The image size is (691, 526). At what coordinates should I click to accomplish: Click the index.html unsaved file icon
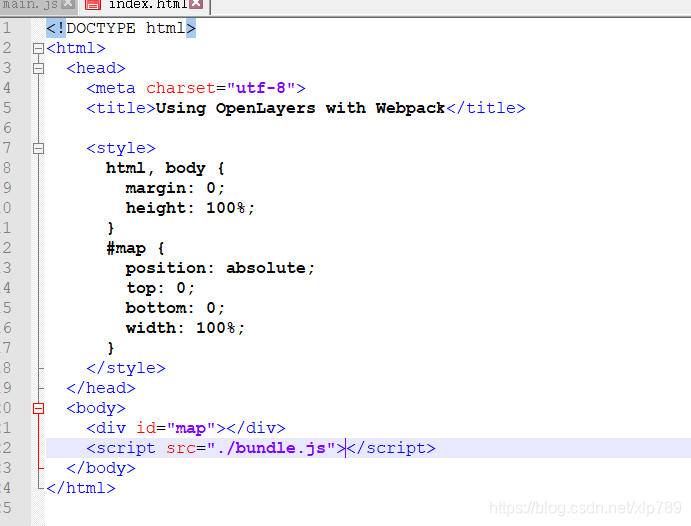pos(93,5)
